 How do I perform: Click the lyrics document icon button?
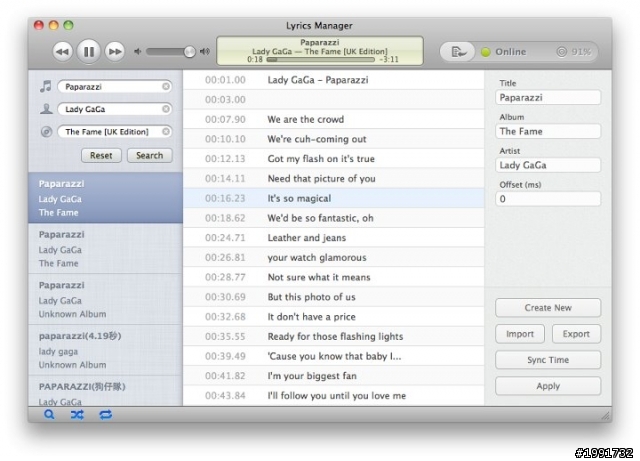tap(458, 52)
